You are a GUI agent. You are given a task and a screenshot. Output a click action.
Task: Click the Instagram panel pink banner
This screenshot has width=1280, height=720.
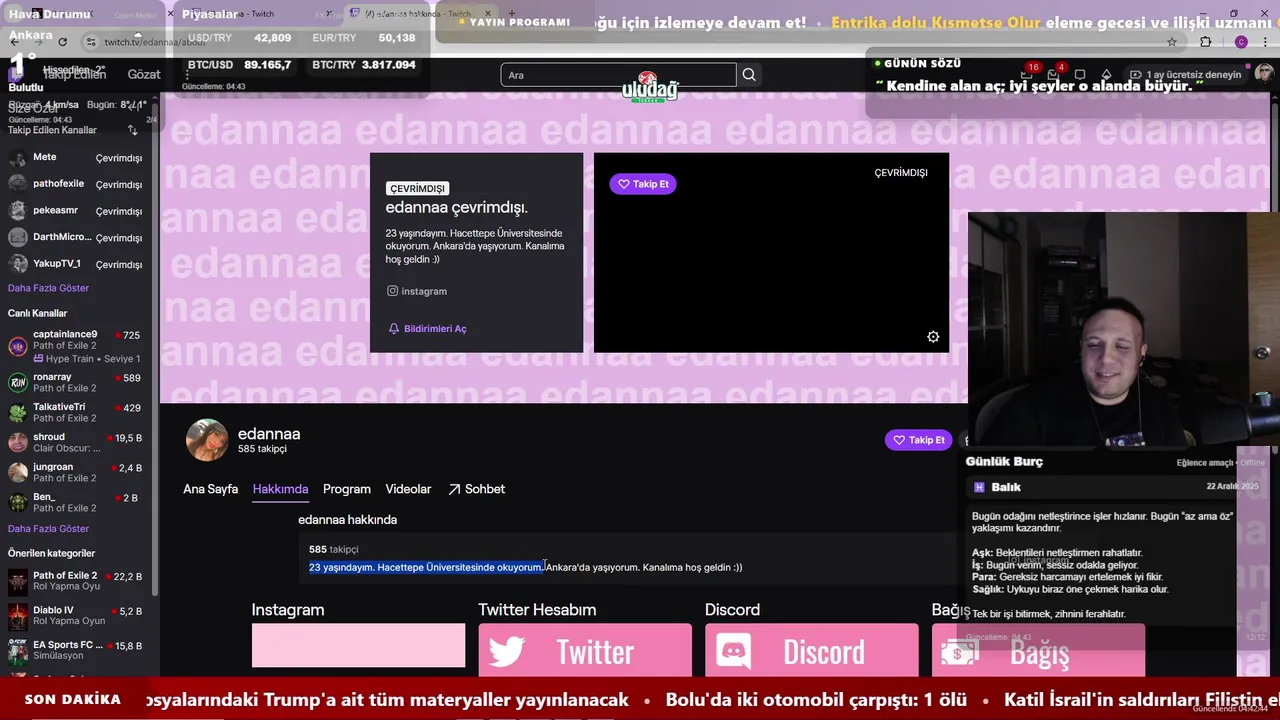[358, 646]
